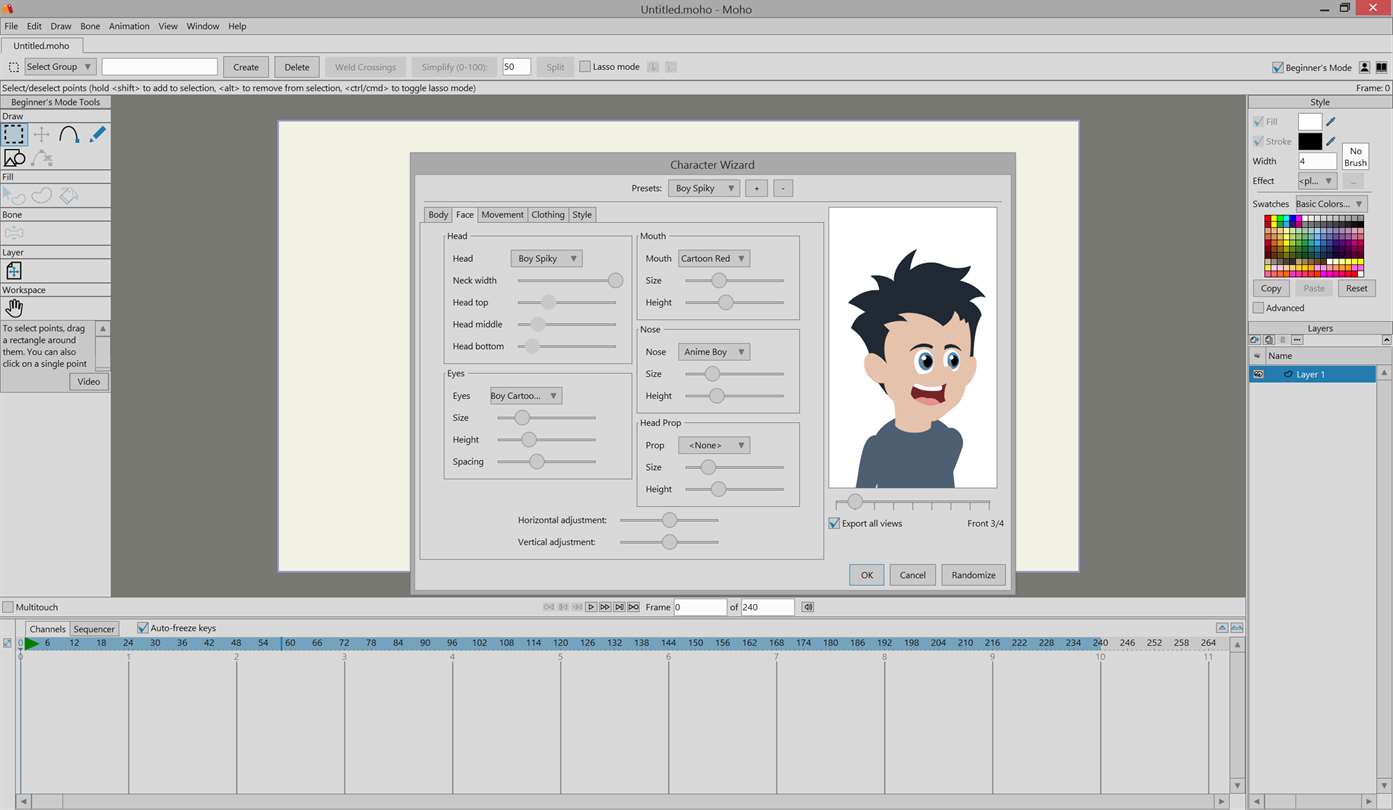Pick the Freehand pencil tool
The image size is (1393, 810).
97,135
